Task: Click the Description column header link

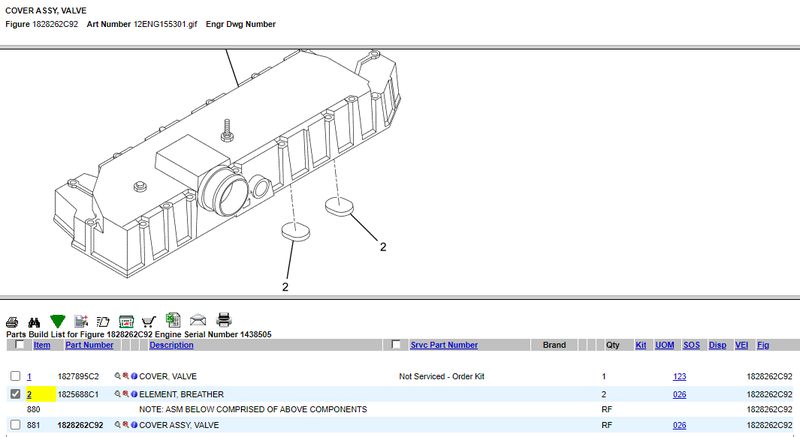Action: [x=171, y=345]
